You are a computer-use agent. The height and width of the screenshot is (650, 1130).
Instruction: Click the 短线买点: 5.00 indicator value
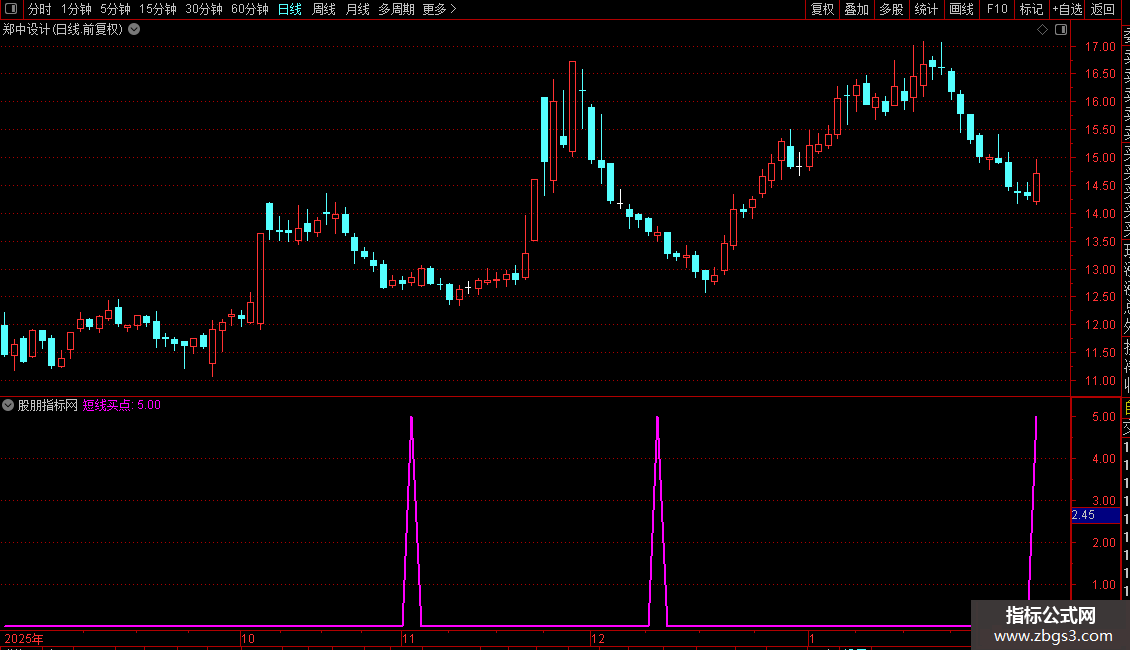(122, 405)
